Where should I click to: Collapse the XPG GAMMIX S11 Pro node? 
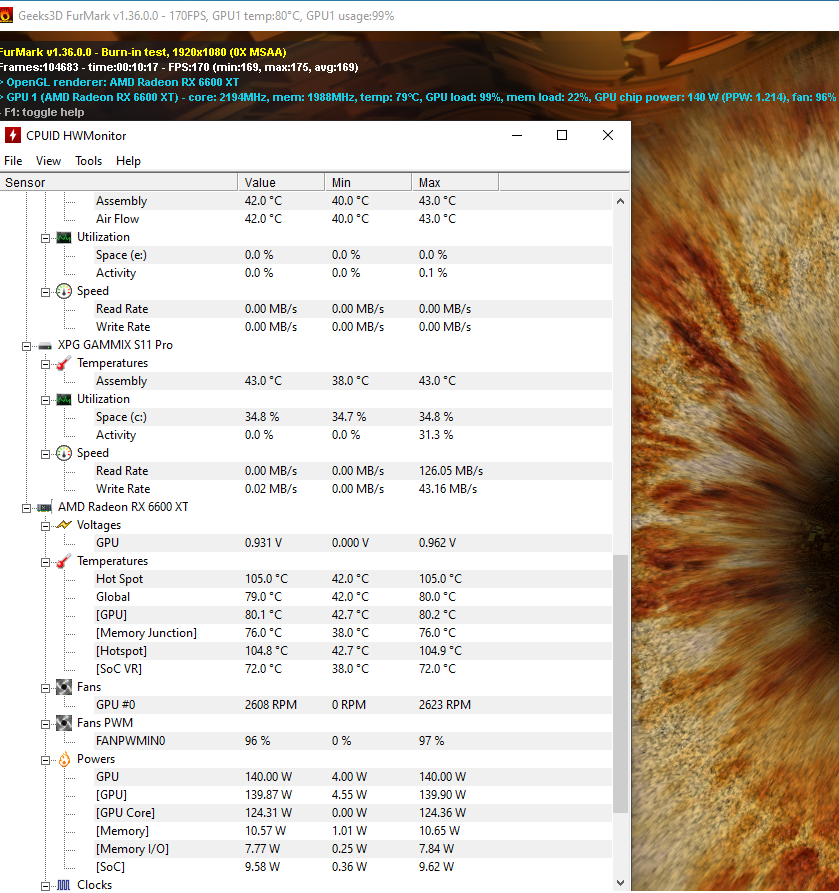26,346
